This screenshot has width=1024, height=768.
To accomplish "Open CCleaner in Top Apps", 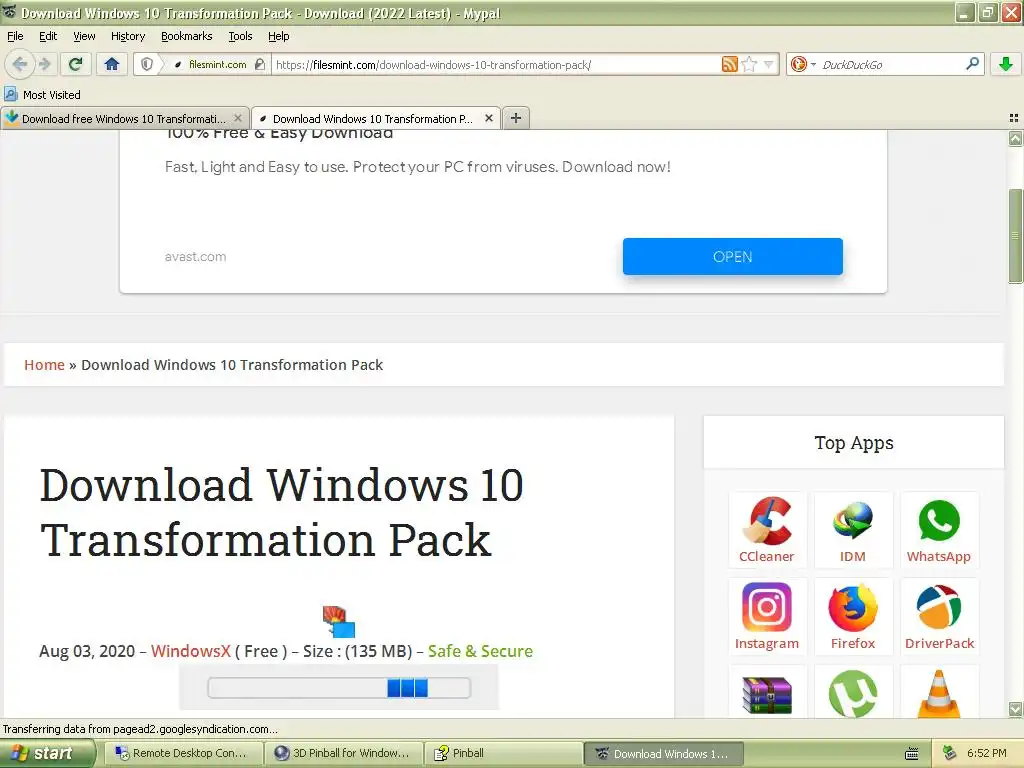I will pos(767,530).
